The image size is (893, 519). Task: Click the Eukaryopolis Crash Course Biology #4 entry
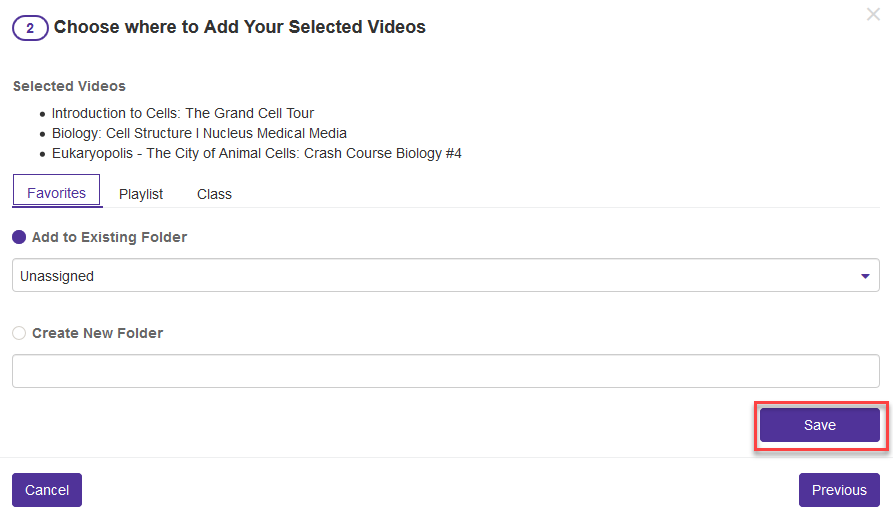(x=256, y=153)
